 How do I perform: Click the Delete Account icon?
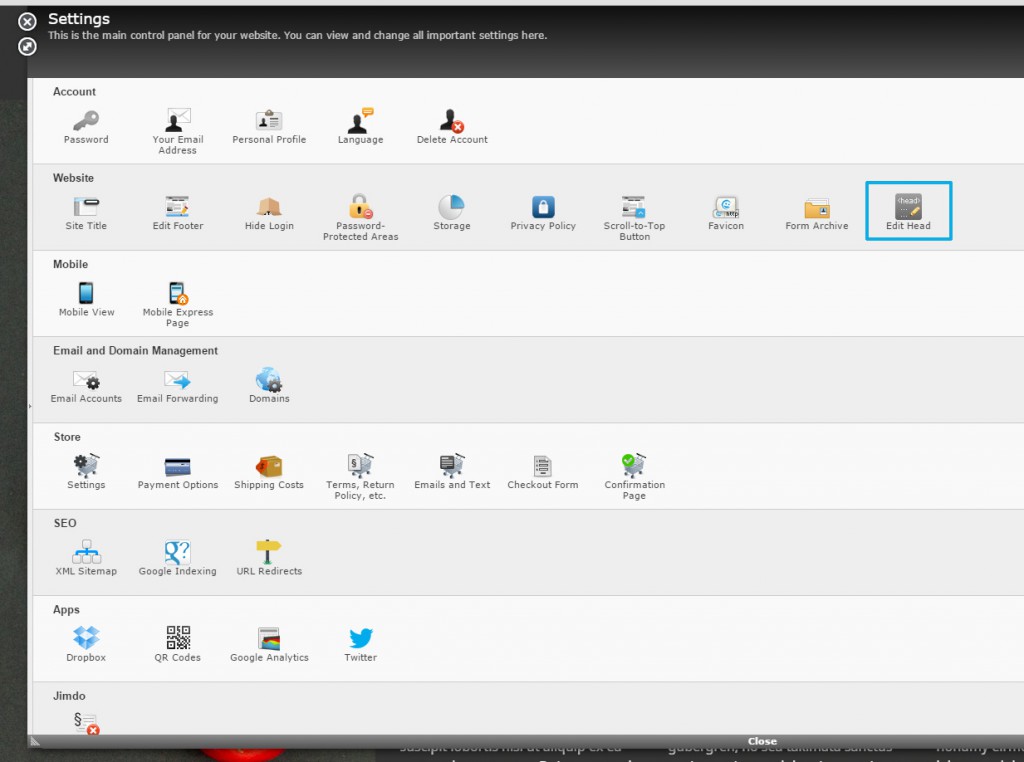pos(452,122)
